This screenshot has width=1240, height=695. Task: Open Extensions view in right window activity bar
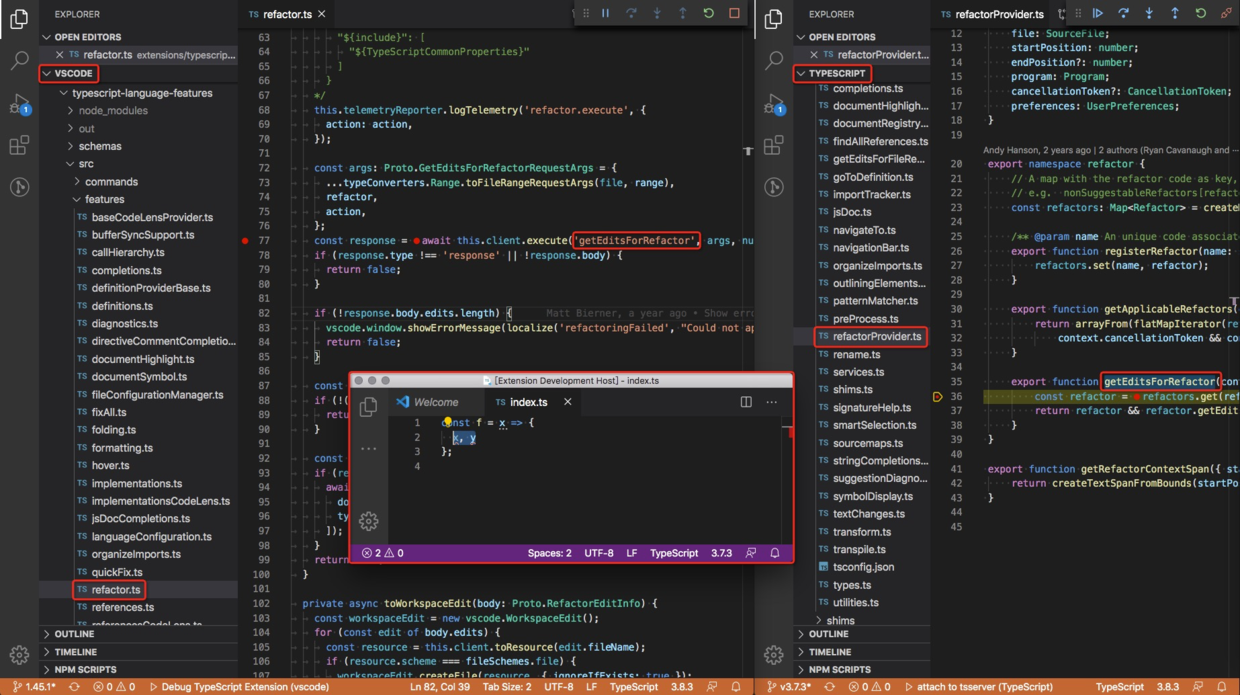773,146
